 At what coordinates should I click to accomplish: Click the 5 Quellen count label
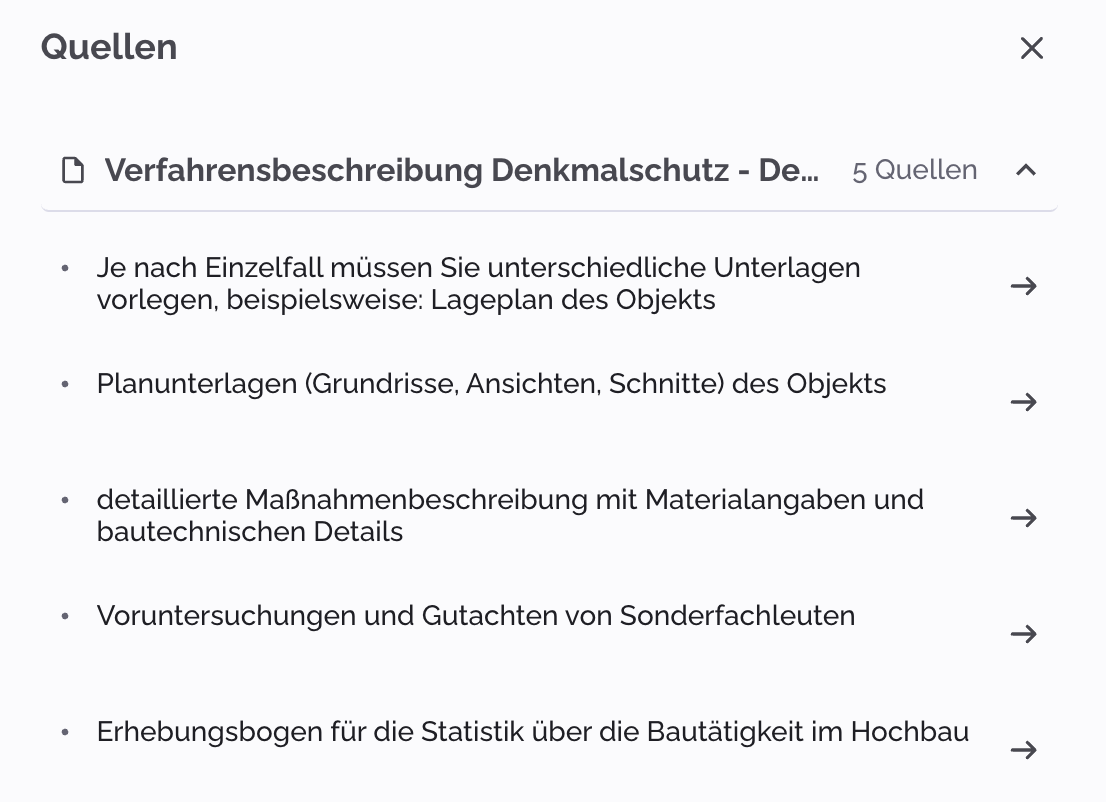913,170
